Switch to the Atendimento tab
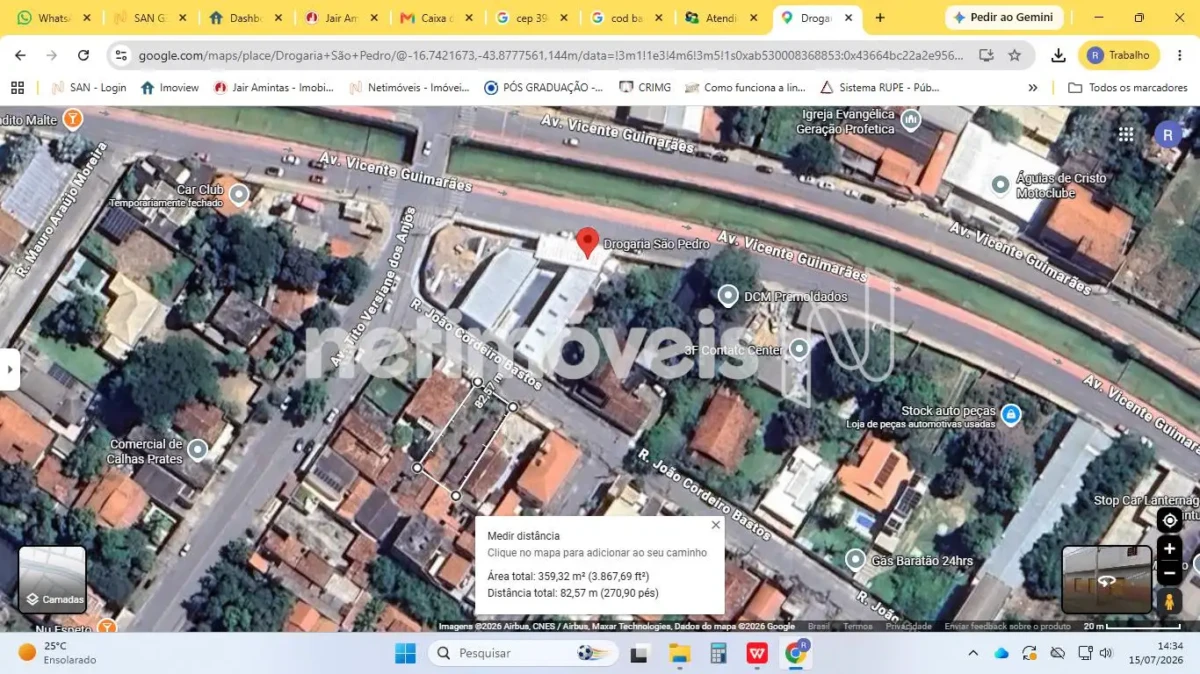This screenshot has width=1200, height=674. [721, 18]
